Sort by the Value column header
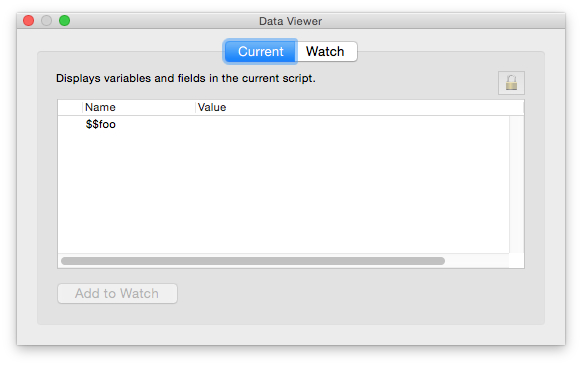The width and height of the screenshot is (582, 366). tap(359, 107)
